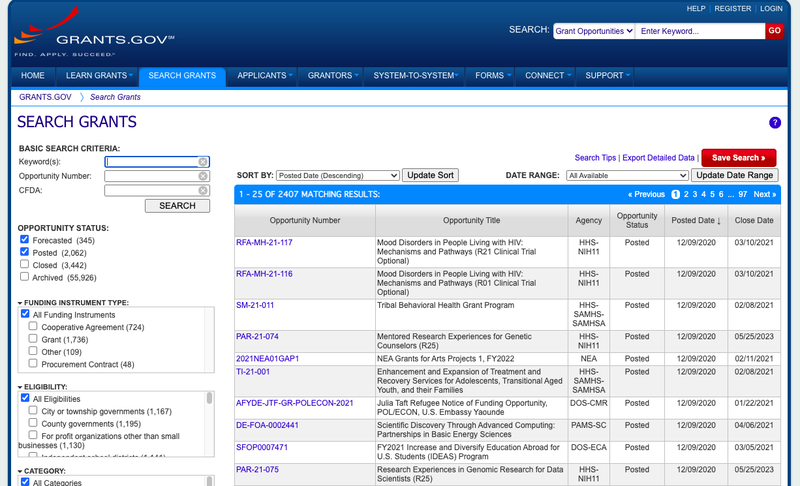Check the Other (109) checkbox
The image size is (800, 486).
tap(33, 351)
